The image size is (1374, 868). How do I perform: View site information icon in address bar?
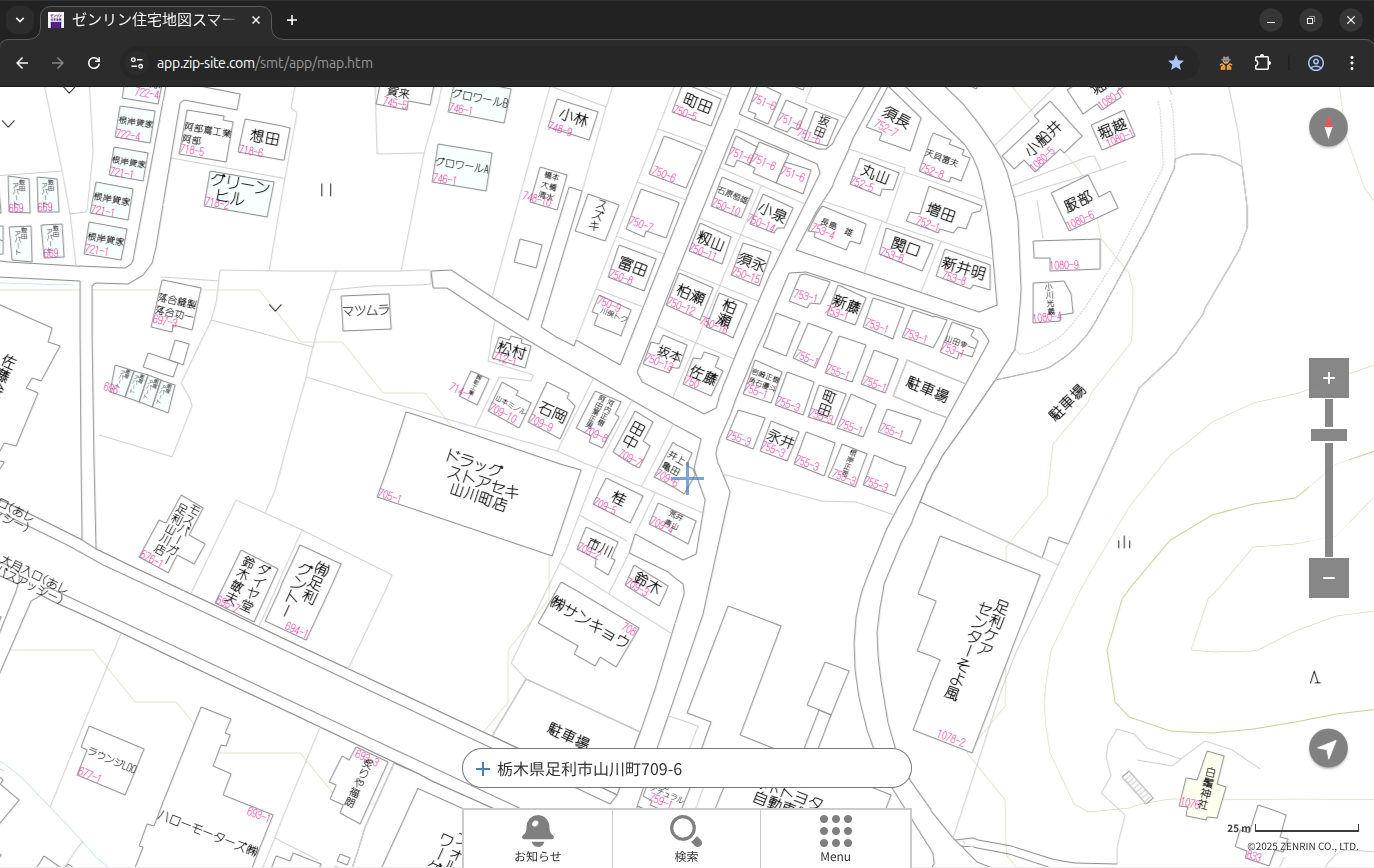tap(137, 63)
